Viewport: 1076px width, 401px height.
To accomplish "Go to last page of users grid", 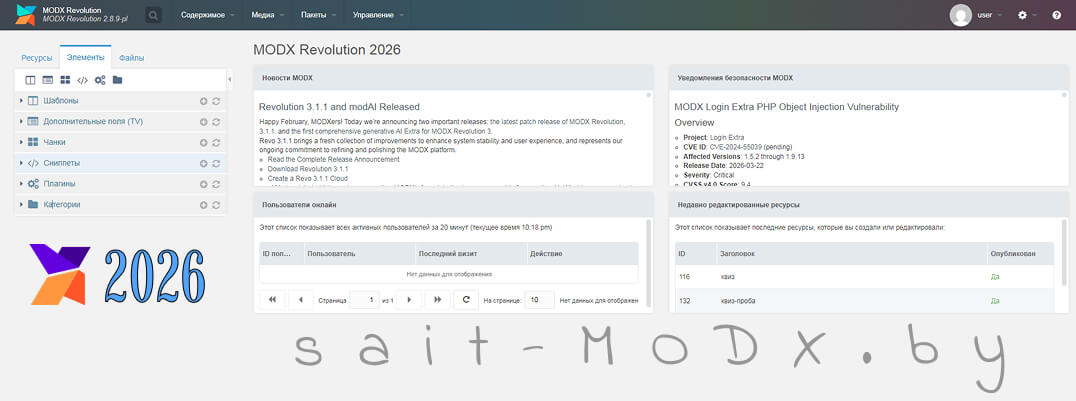I will (437, 300).
